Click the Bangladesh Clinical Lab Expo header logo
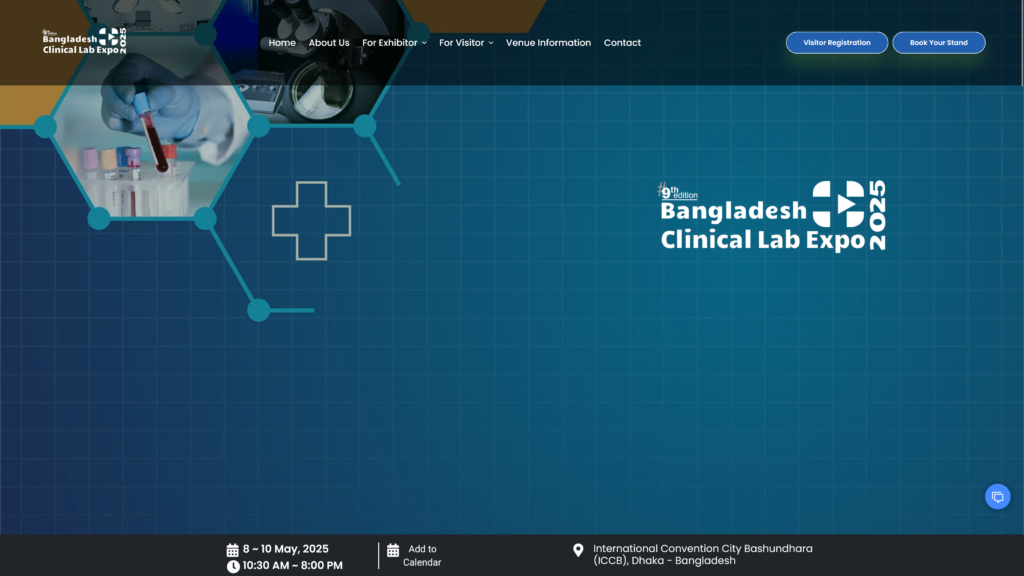This screenshot has width=1024, height=576. 84,41
